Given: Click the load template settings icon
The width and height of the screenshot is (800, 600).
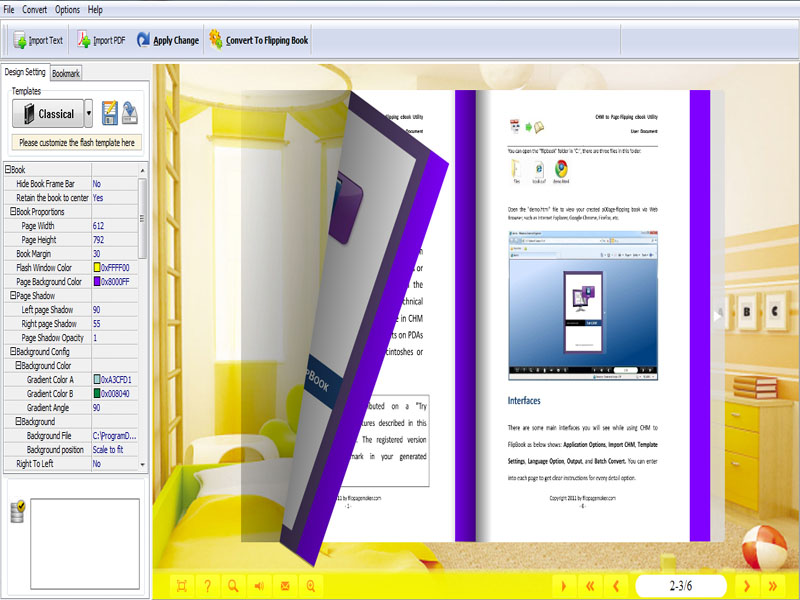Looking at the screenshot, I should pos(129,113).
